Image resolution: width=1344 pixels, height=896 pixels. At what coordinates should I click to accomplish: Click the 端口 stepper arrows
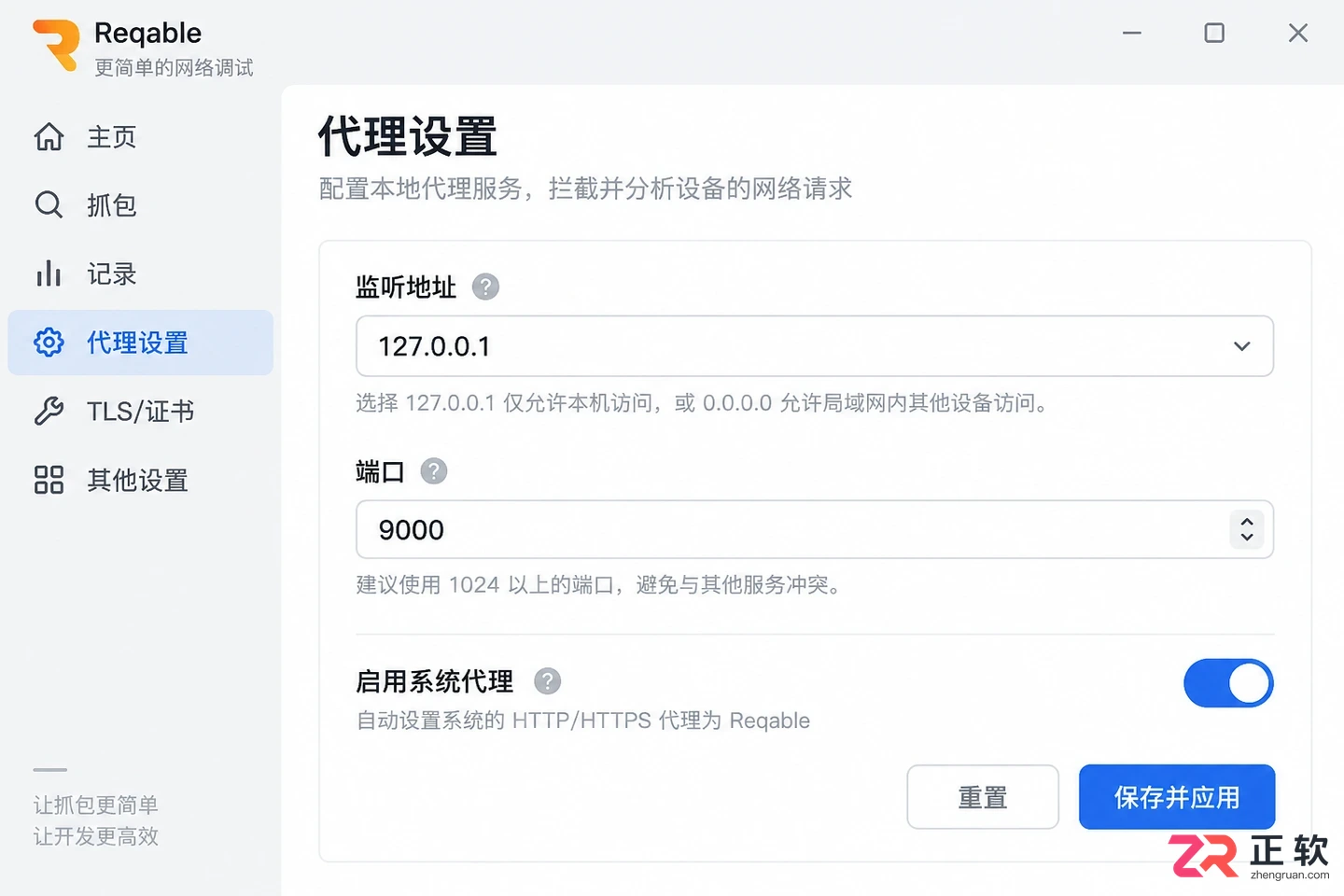pyautogui.click(x=1247, y=529)
